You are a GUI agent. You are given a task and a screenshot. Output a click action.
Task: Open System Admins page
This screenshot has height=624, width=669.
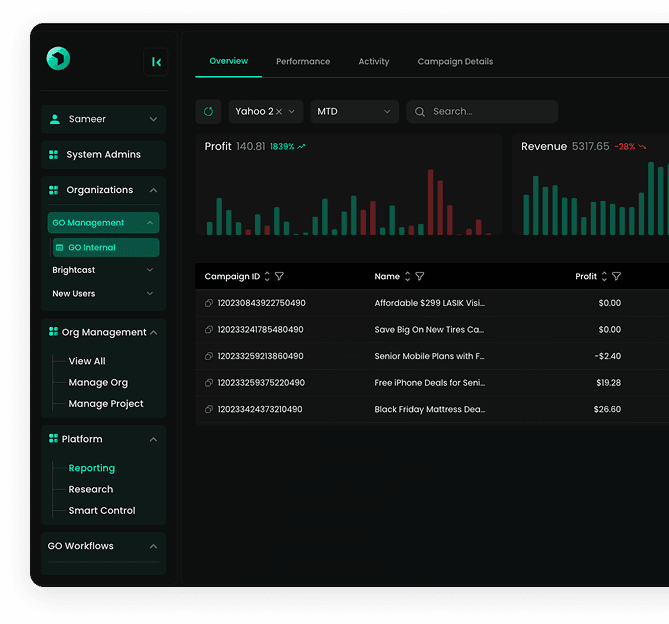[104, 155]
